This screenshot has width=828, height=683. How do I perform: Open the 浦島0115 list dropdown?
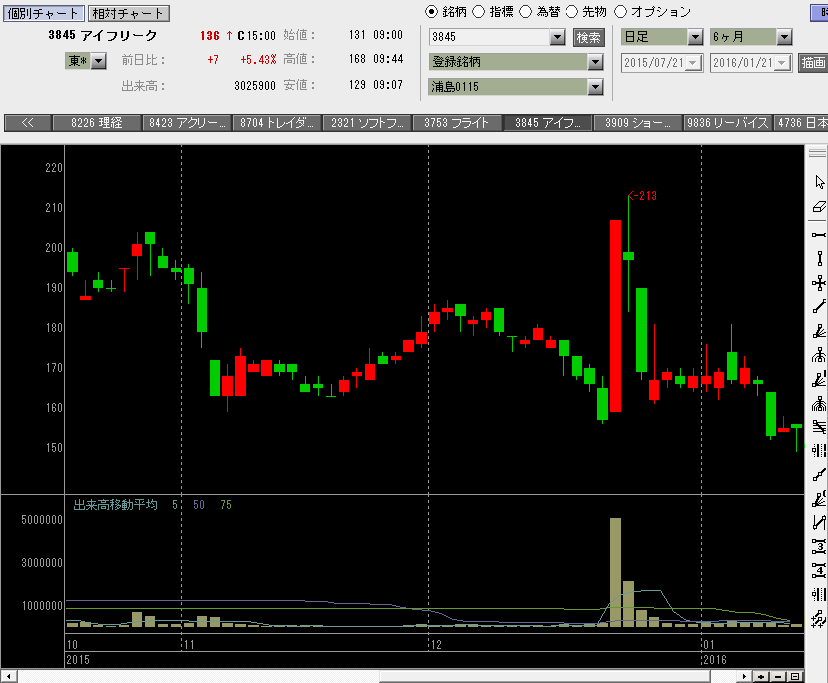coord(595,87)
